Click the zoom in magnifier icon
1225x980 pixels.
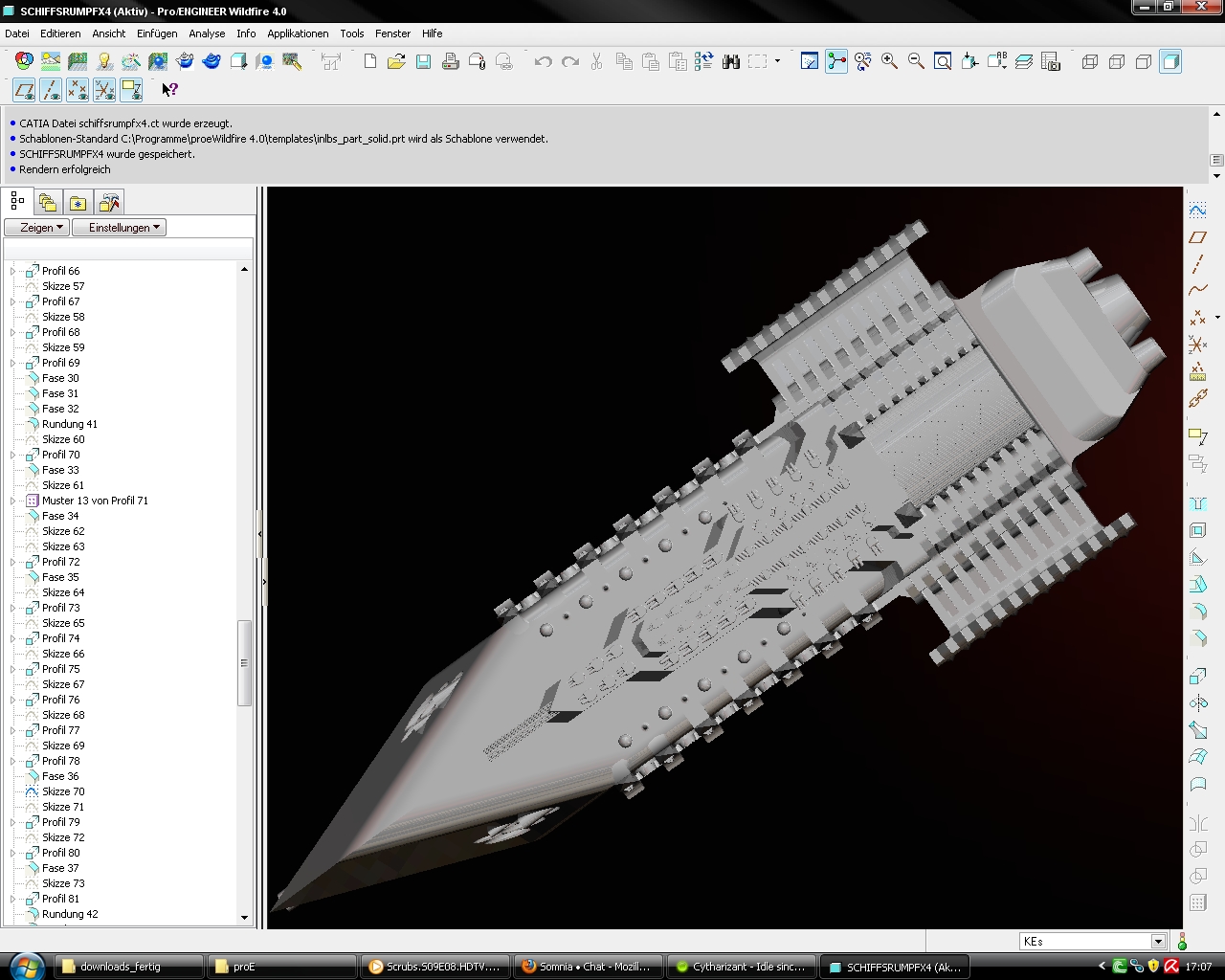click(889, 62)
